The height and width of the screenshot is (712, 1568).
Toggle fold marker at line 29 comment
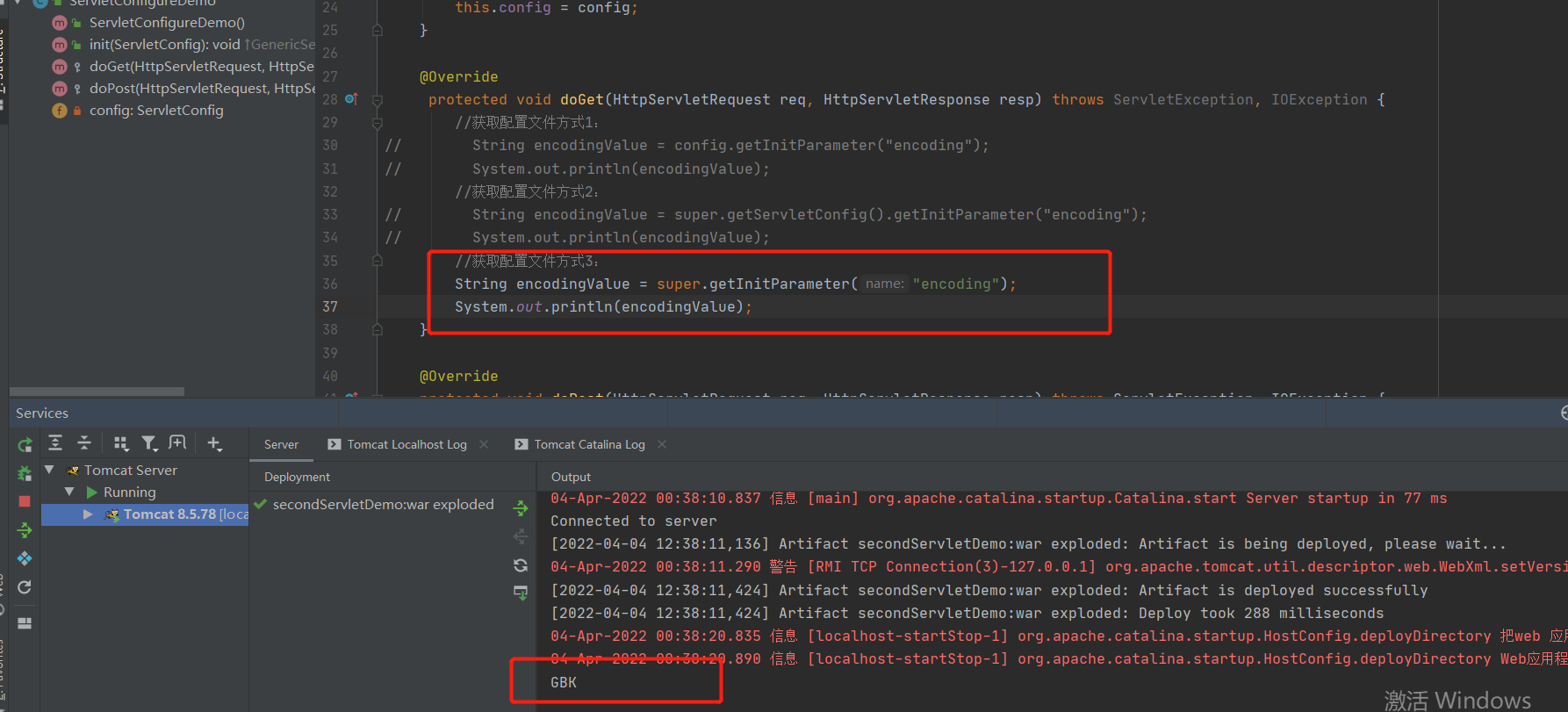pyautogui.click(x=378, y=123)
